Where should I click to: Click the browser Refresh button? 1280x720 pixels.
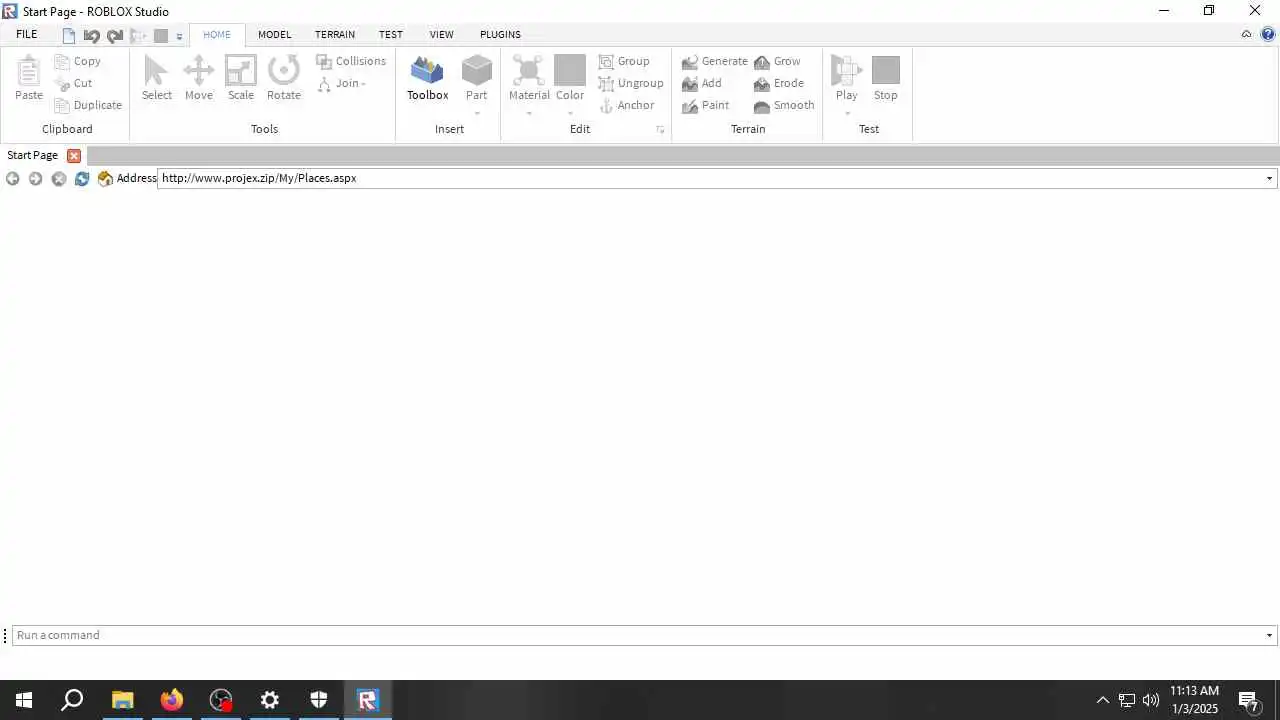click(82, 179)
